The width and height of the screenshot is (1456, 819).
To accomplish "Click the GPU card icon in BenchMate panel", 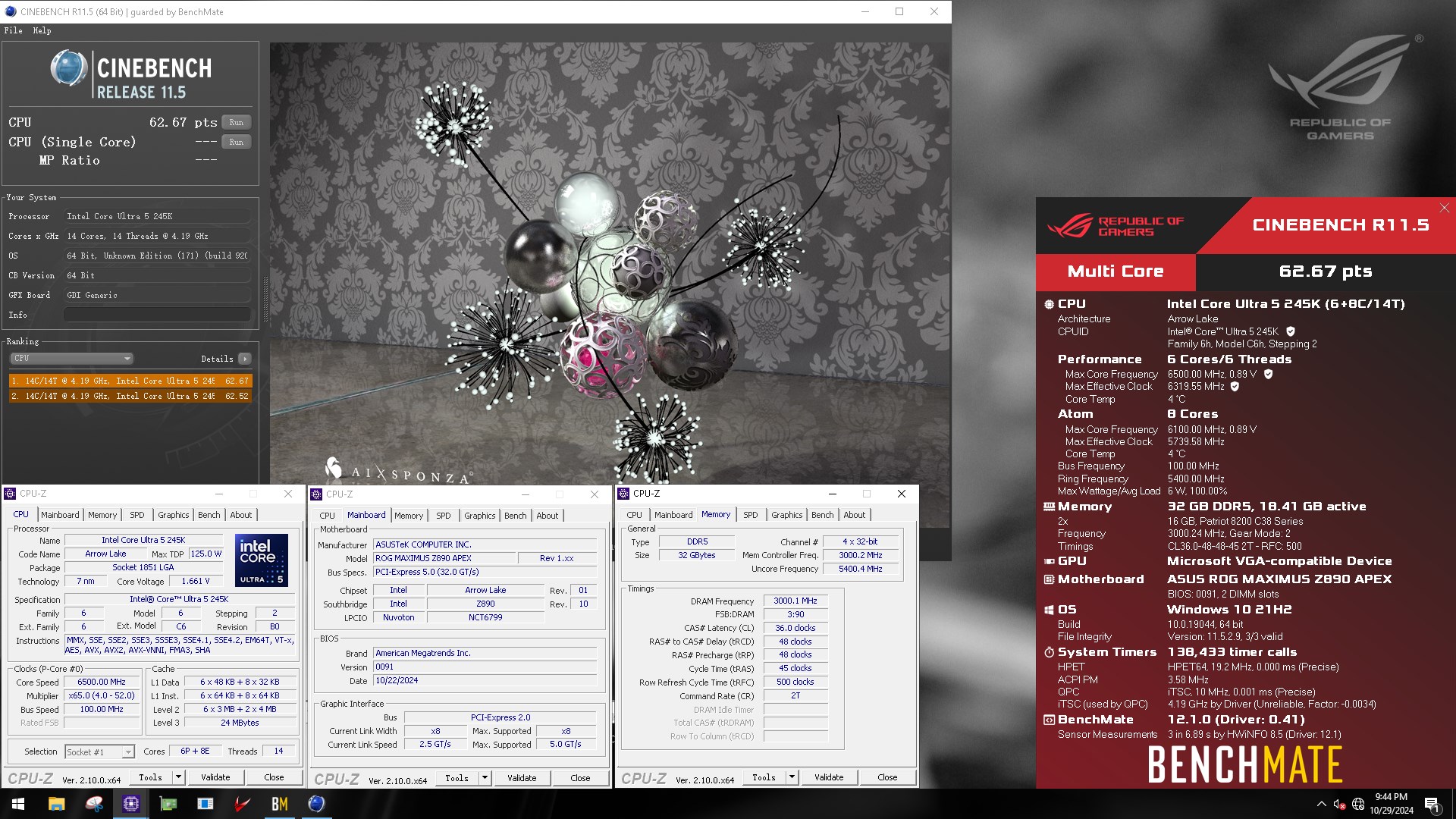I will point(1049,561).
